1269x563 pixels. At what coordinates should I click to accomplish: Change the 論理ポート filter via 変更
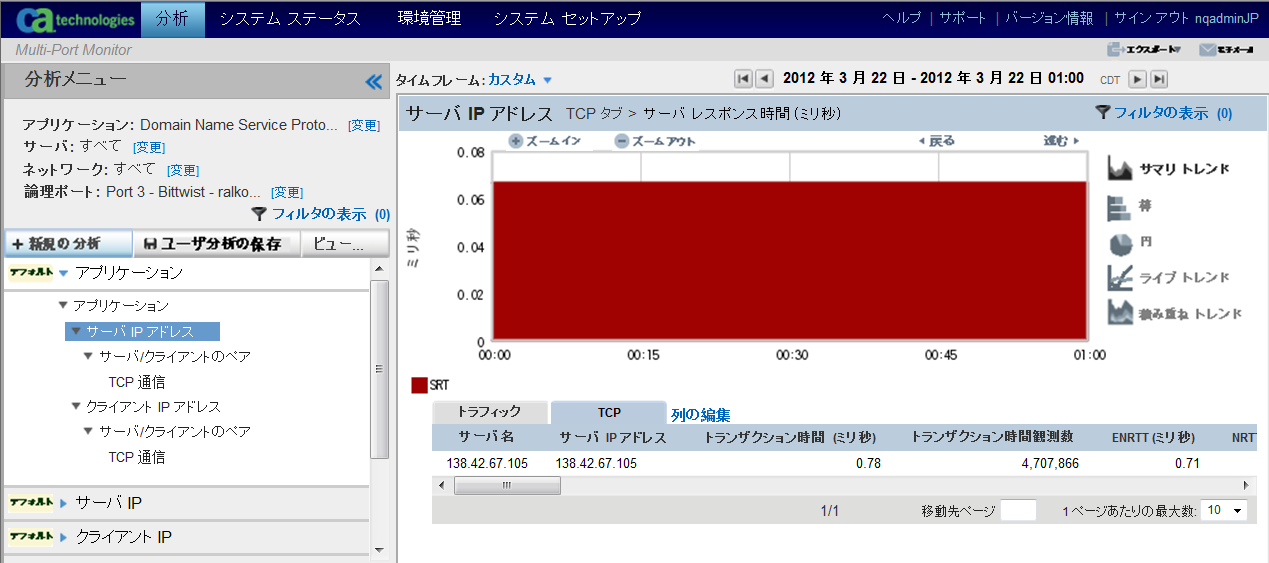pyautogui.click(x=287, y=192)
